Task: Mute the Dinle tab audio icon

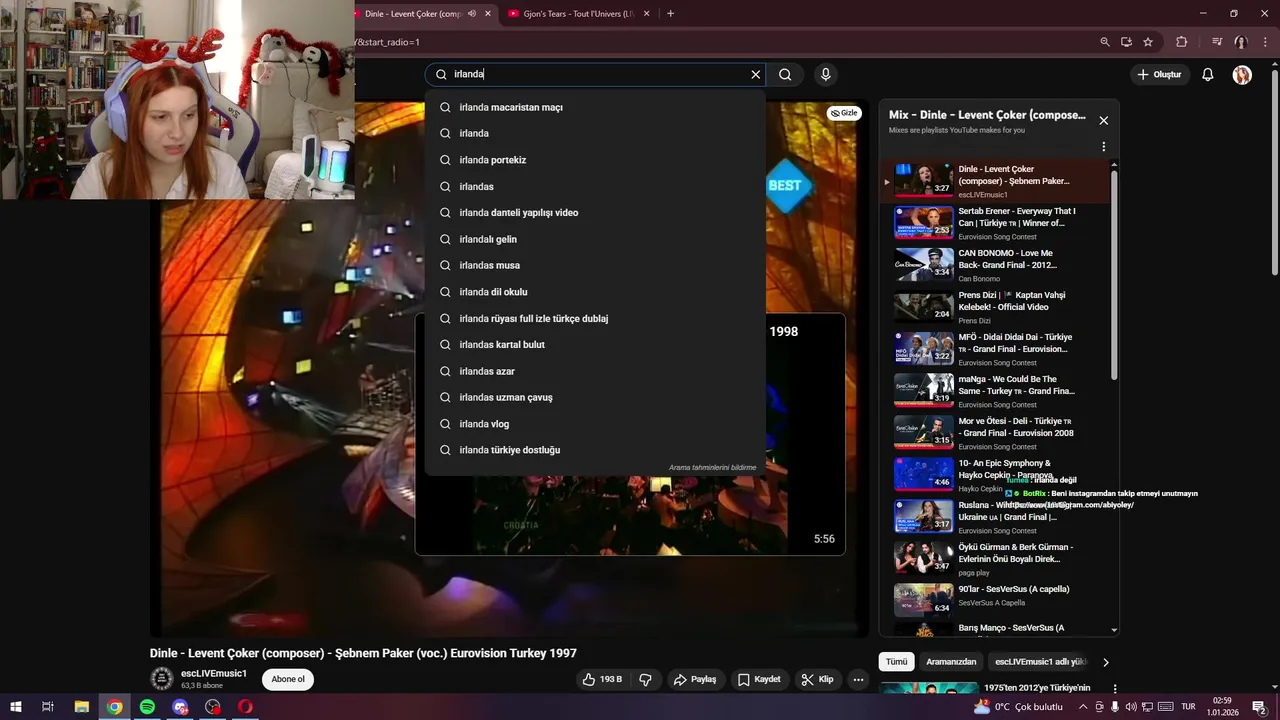Action: (472, 14)
